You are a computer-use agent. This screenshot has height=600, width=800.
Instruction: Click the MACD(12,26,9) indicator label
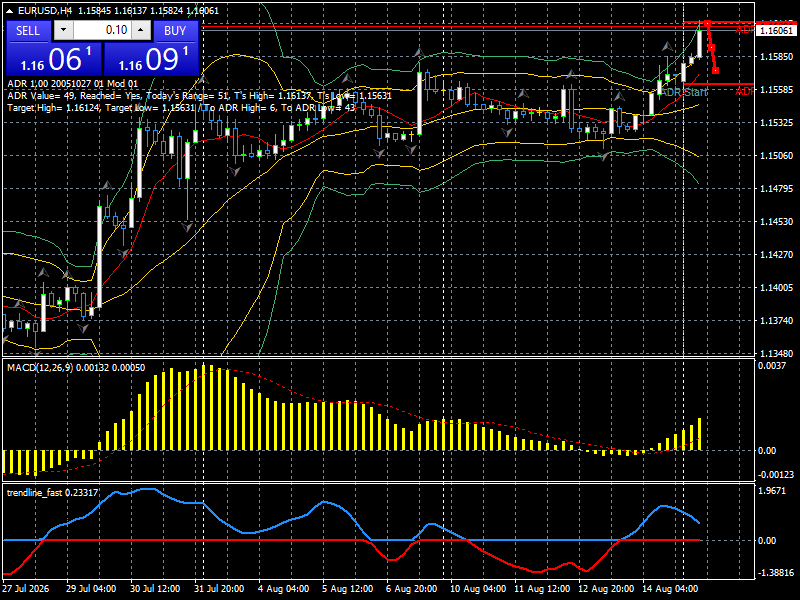click(76, 368)
